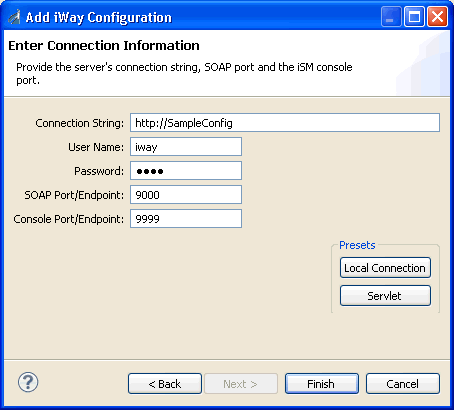
Task: Click the SOAP Port/Endpoint label
Action: 74,195
